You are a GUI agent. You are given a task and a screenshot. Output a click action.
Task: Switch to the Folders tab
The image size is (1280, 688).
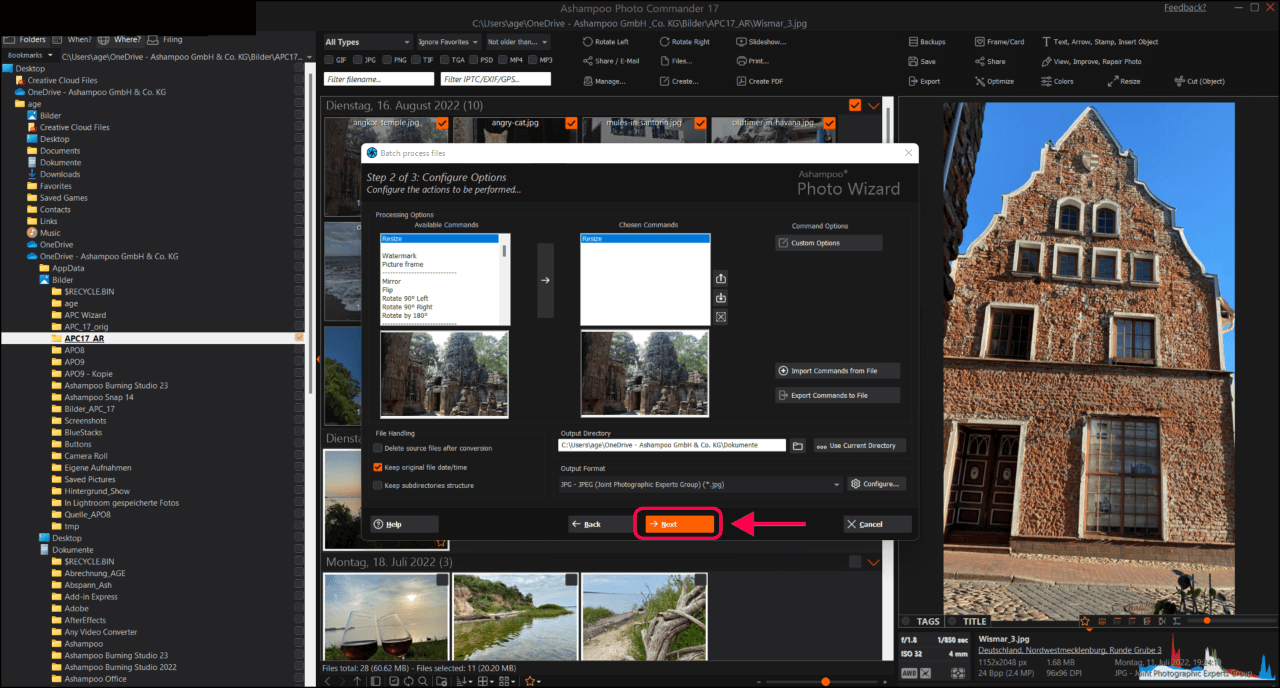(x=25, y=39)
